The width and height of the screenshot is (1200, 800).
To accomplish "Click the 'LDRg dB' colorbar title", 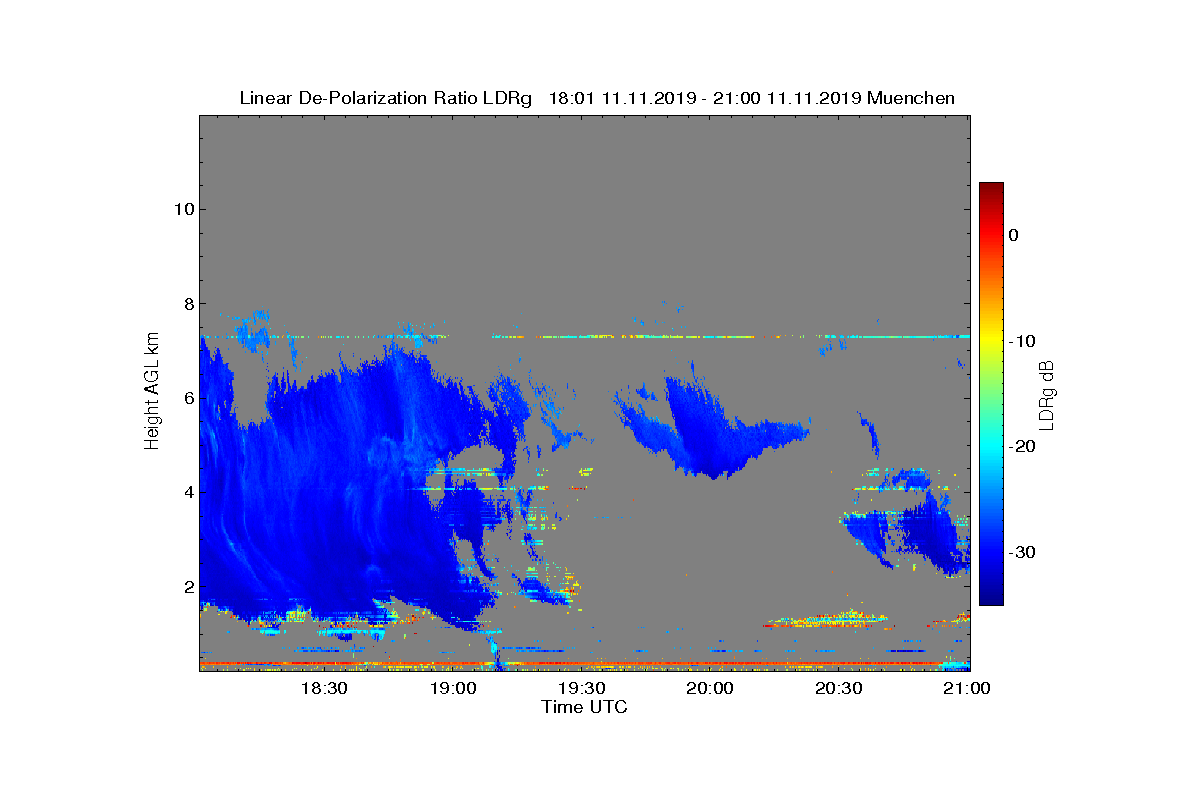I will tap(1047, 394).
